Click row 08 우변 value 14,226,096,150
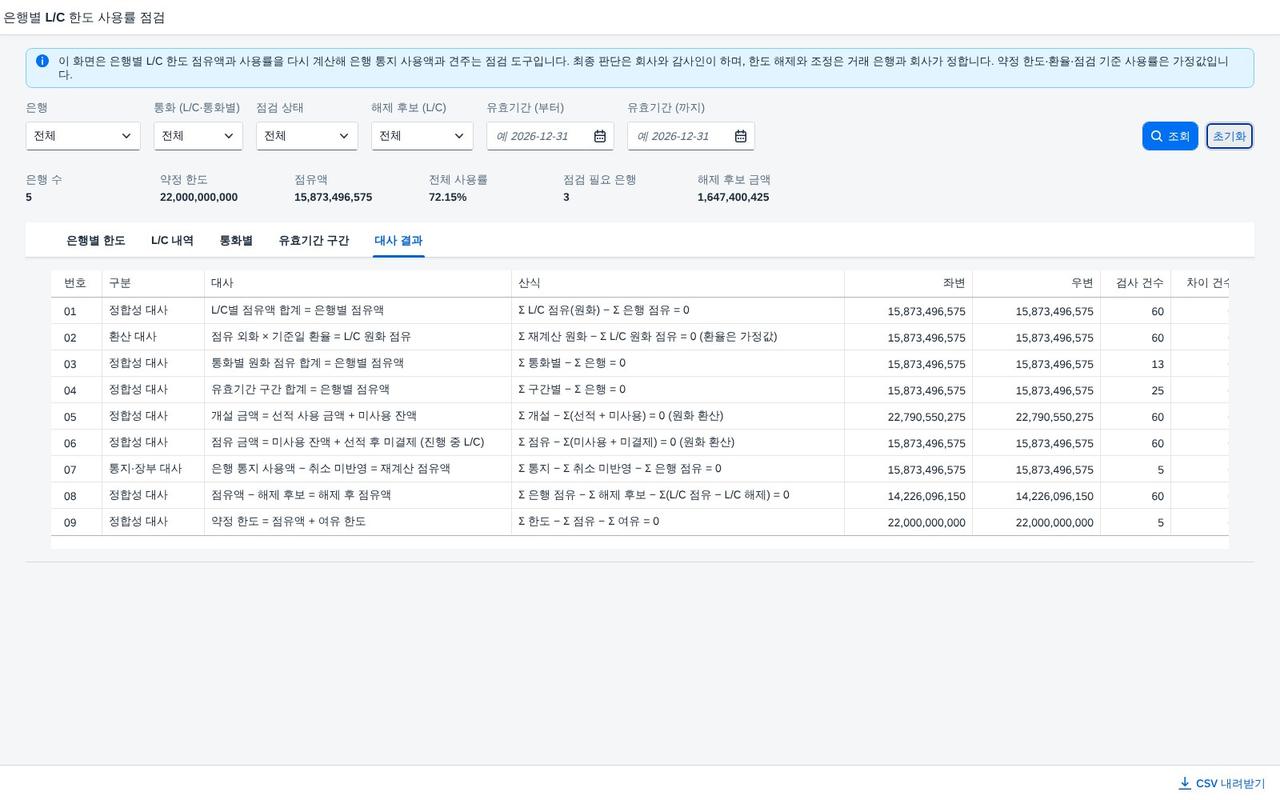Viewport: 1280px width, 800px height. [x=1055, y=496]
